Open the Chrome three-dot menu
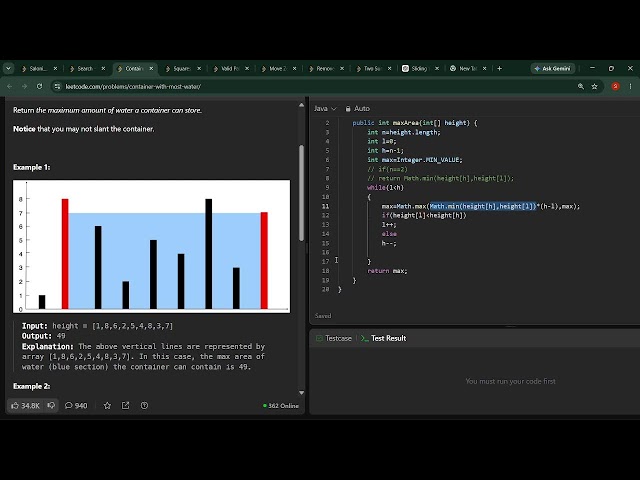Image resolution: width=640 pixels, height=480 pixels. click(631, 87)
